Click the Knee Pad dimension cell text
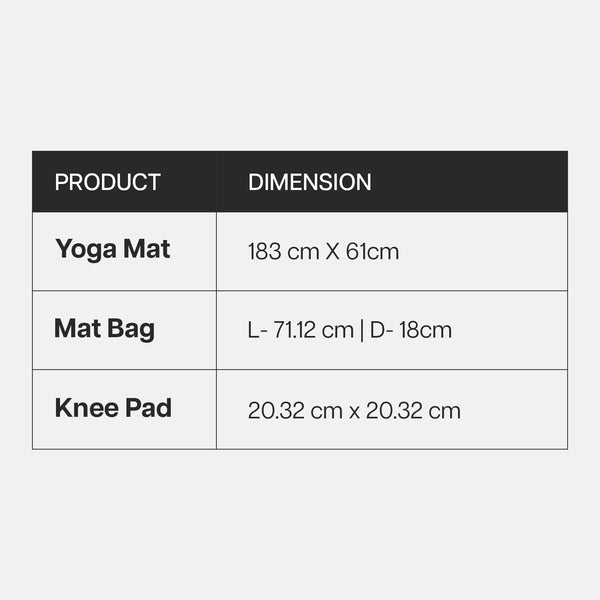600x600 pixels. pos(354,410)
